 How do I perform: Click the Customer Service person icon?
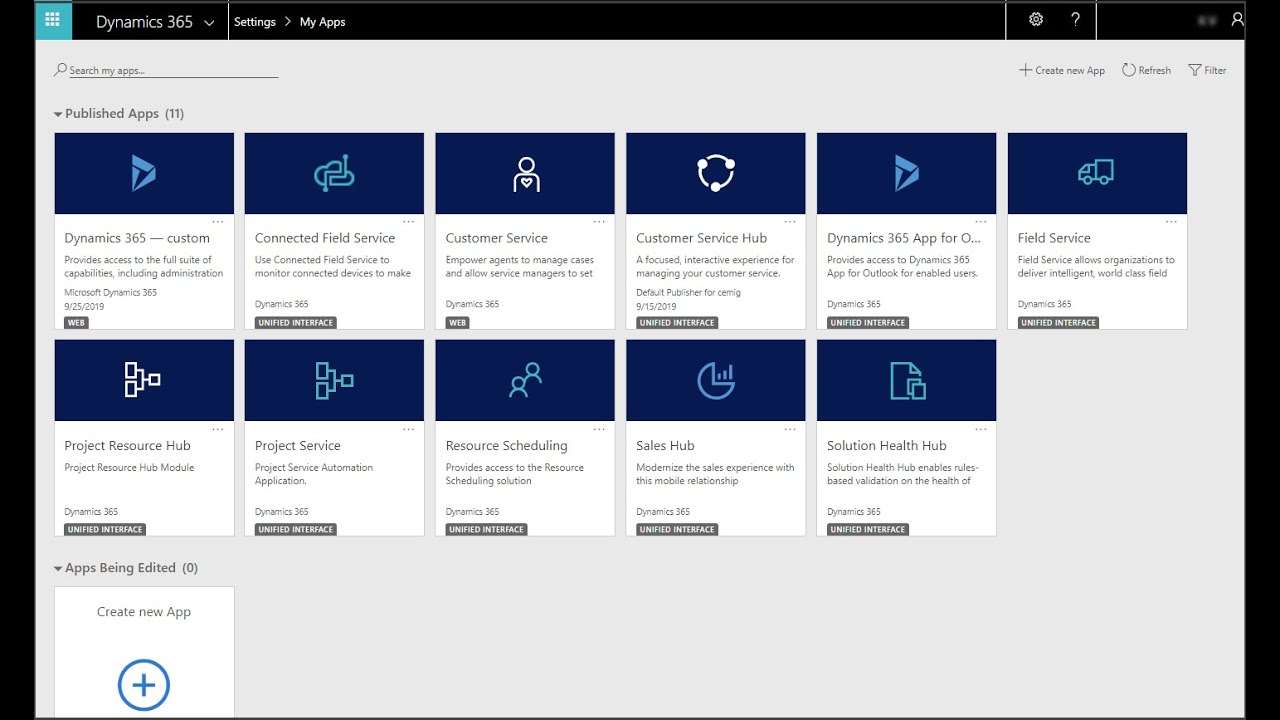pyautogui.click(x=525, y=174)
